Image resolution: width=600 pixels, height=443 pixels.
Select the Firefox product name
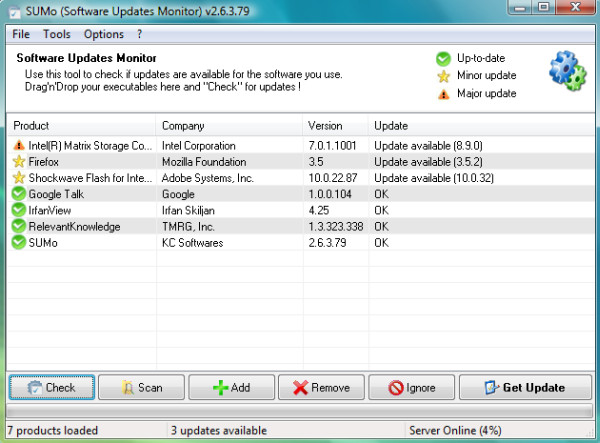coord(44,162)
